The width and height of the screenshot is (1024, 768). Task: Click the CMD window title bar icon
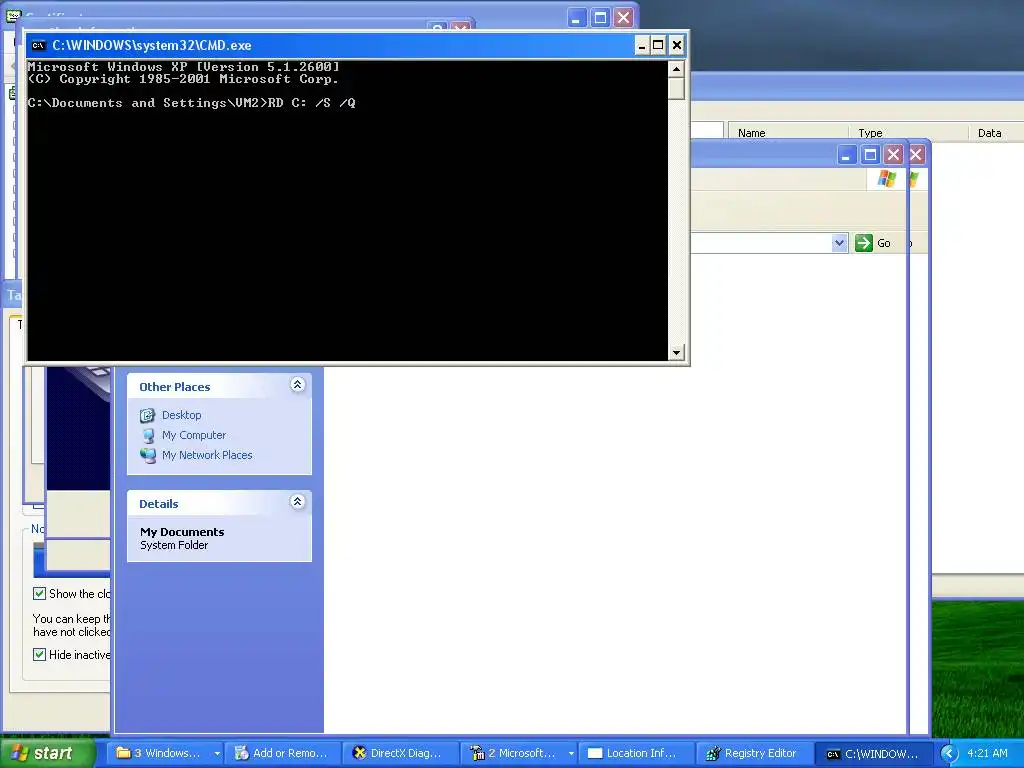[39, 45]
